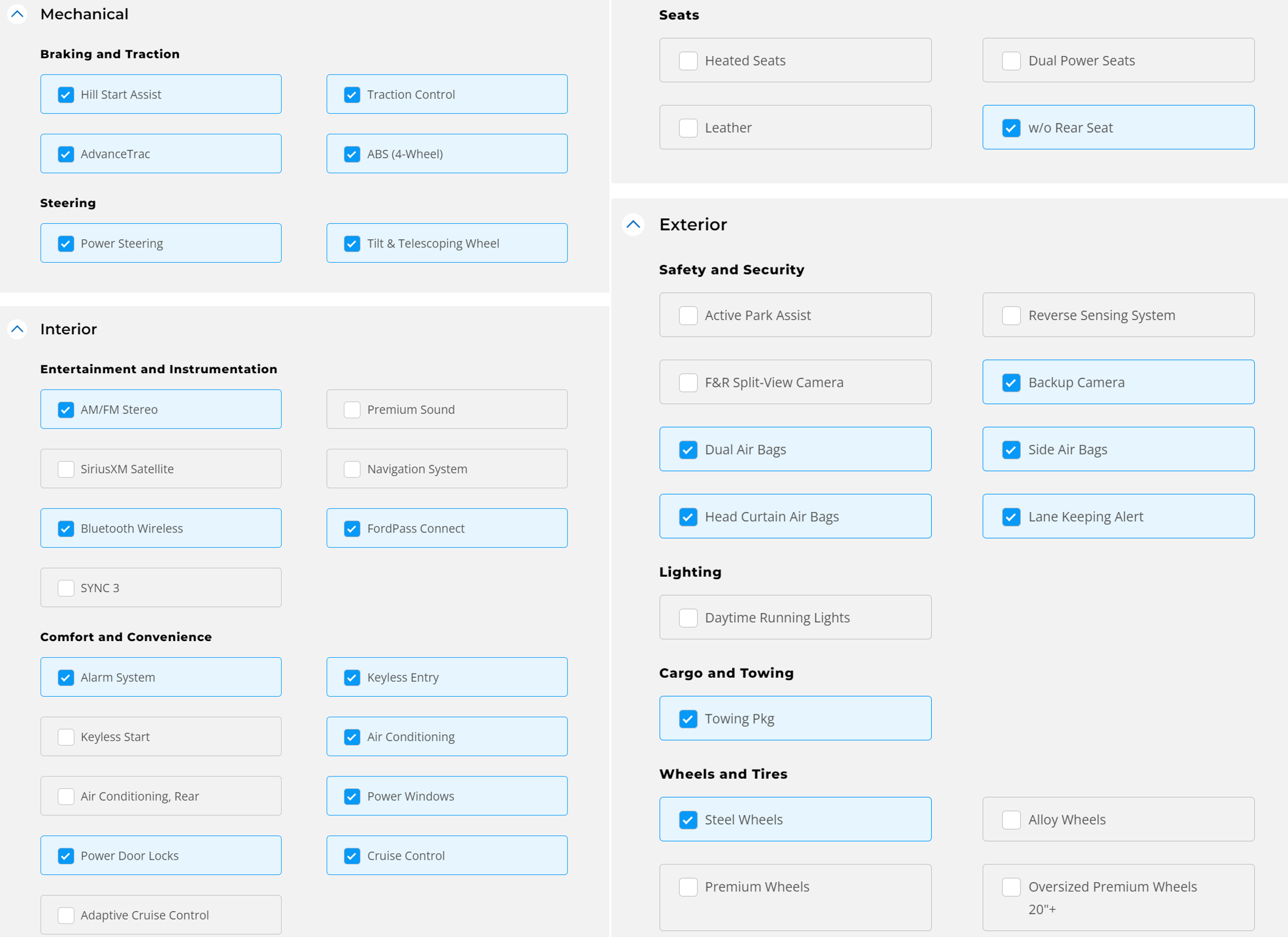
Task: Uncheck Backup Camera option
Action: coord(1011,383)
